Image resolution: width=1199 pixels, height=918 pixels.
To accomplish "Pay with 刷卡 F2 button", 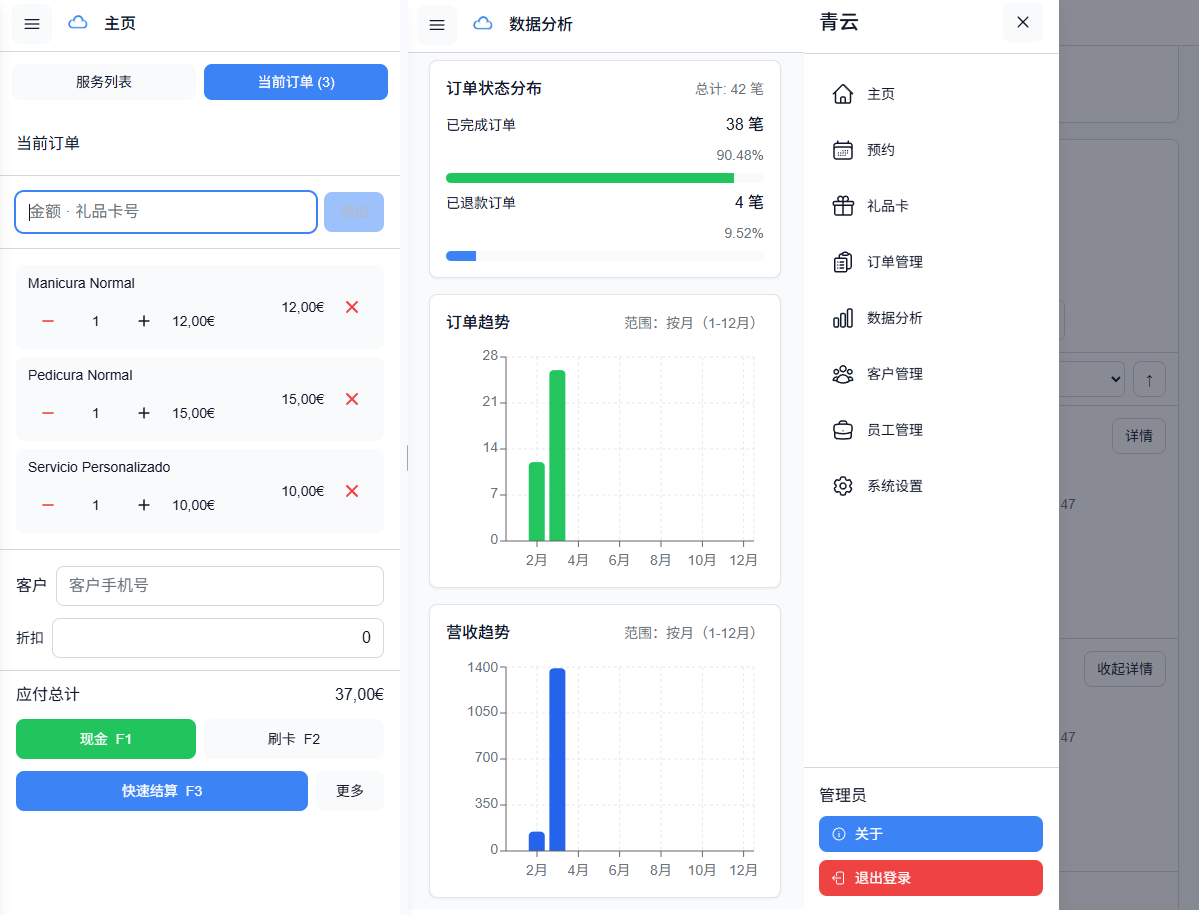I will click(294, 739).
